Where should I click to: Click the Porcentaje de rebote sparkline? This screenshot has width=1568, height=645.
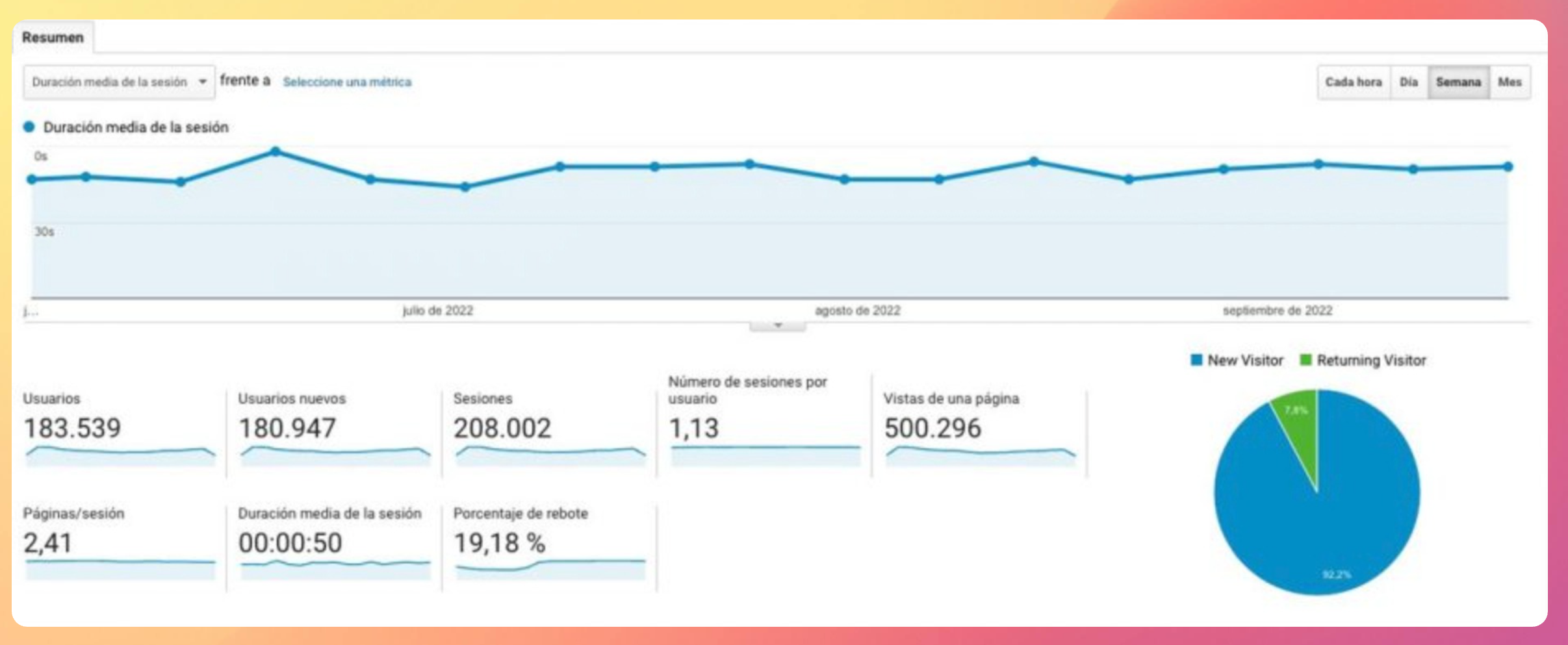point(550,569)
